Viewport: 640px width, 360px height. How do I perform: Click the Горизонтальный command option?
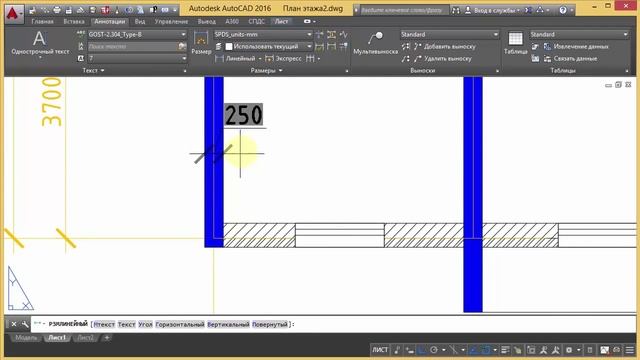[x=180, y=324]
